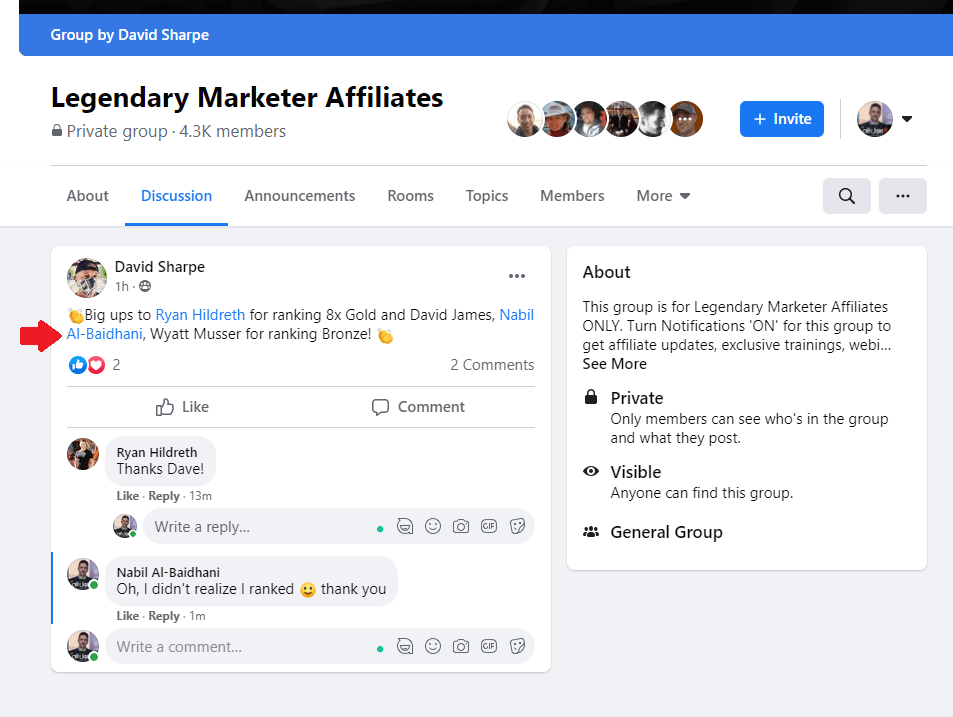Click 13m timestamp on Ryan's comment

tap(201, 496)
